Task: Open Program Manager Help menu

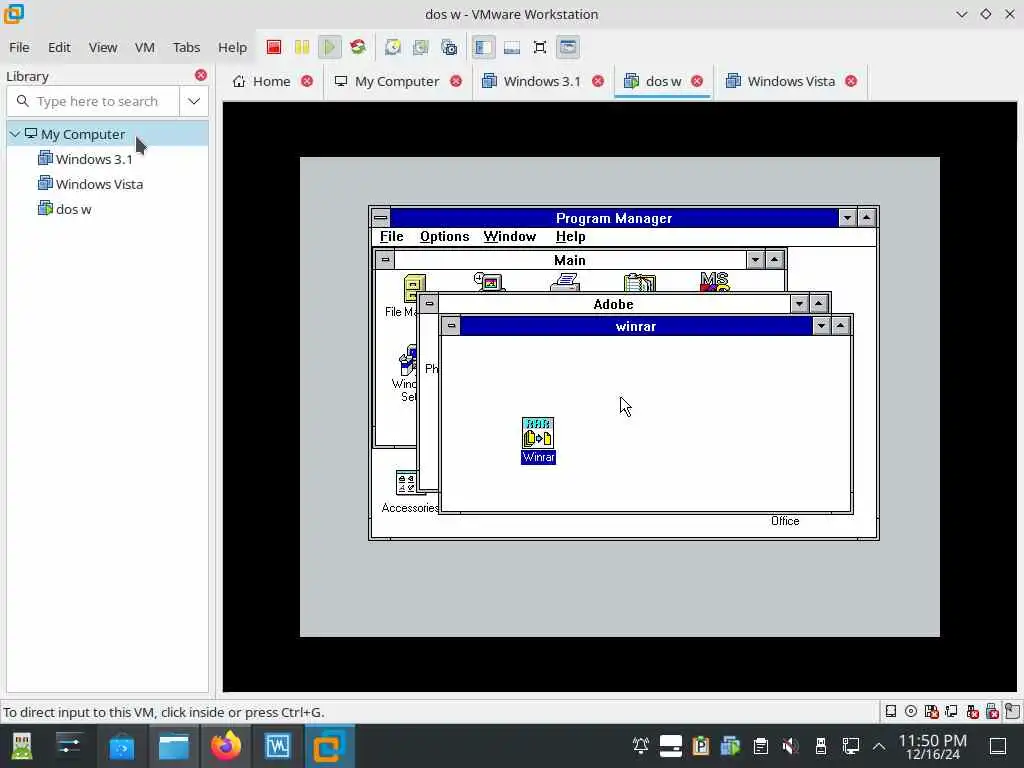Action: click(570, 236)
